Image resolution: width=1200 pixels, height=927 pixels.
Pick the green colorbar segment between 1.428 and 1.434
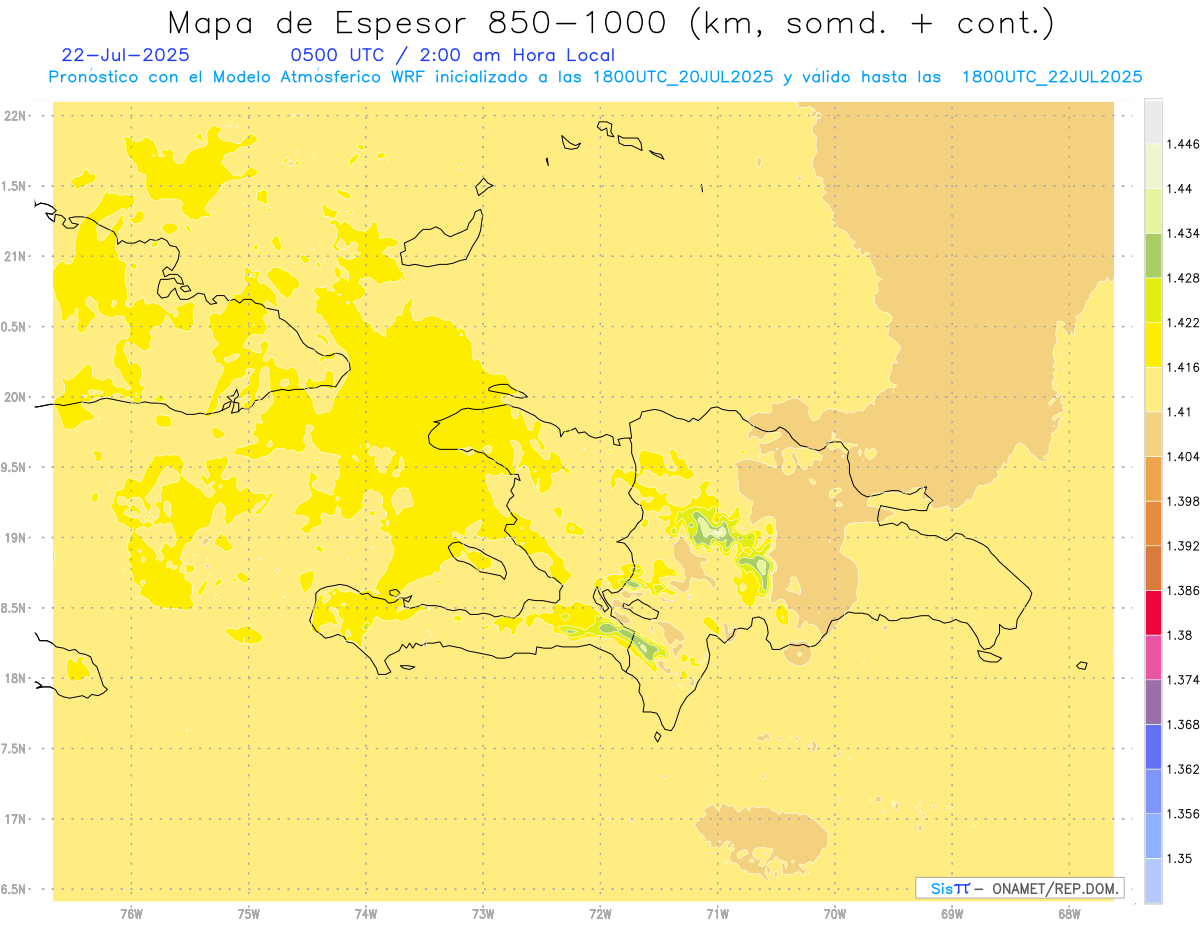point(1153,255)
